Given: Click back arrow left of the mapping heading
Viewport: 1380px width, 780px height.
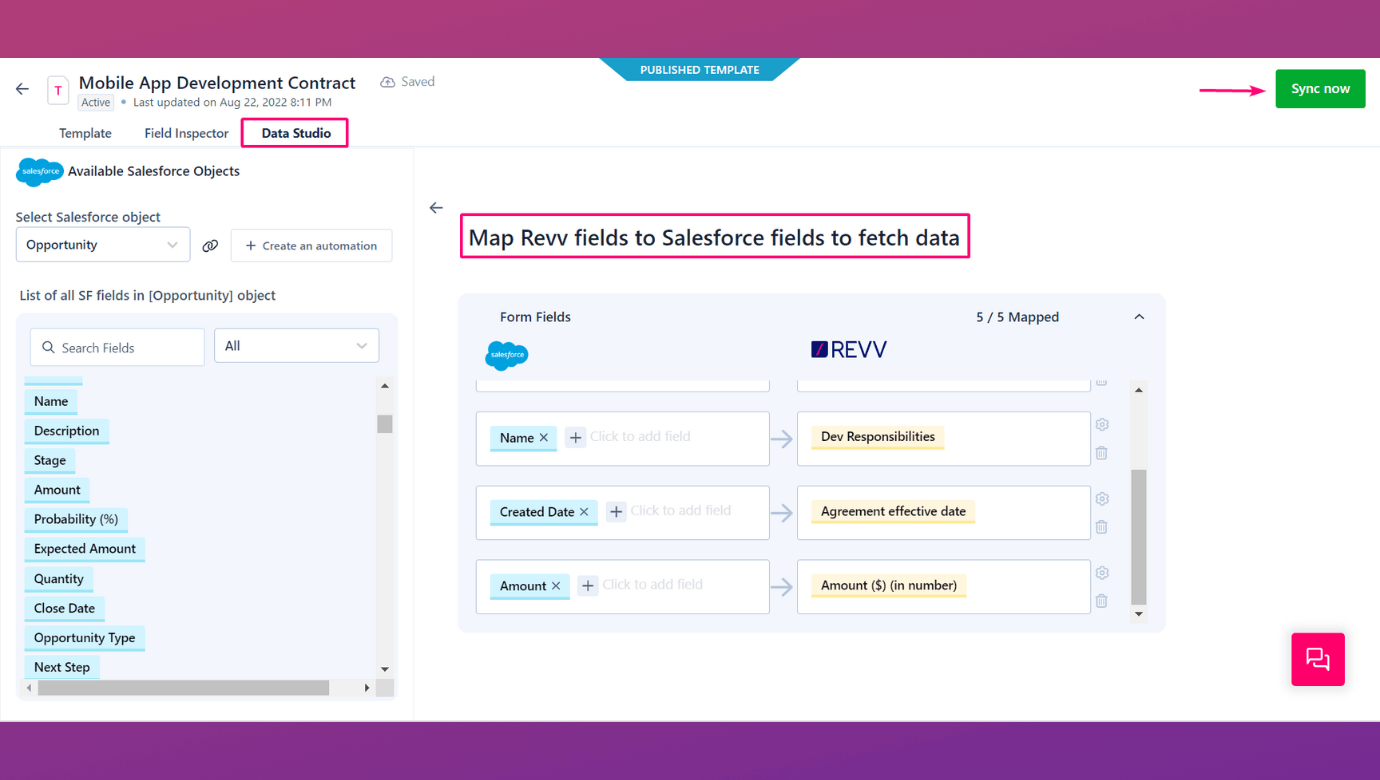Looking at the screenshot, I should click(x=436, y=208).
